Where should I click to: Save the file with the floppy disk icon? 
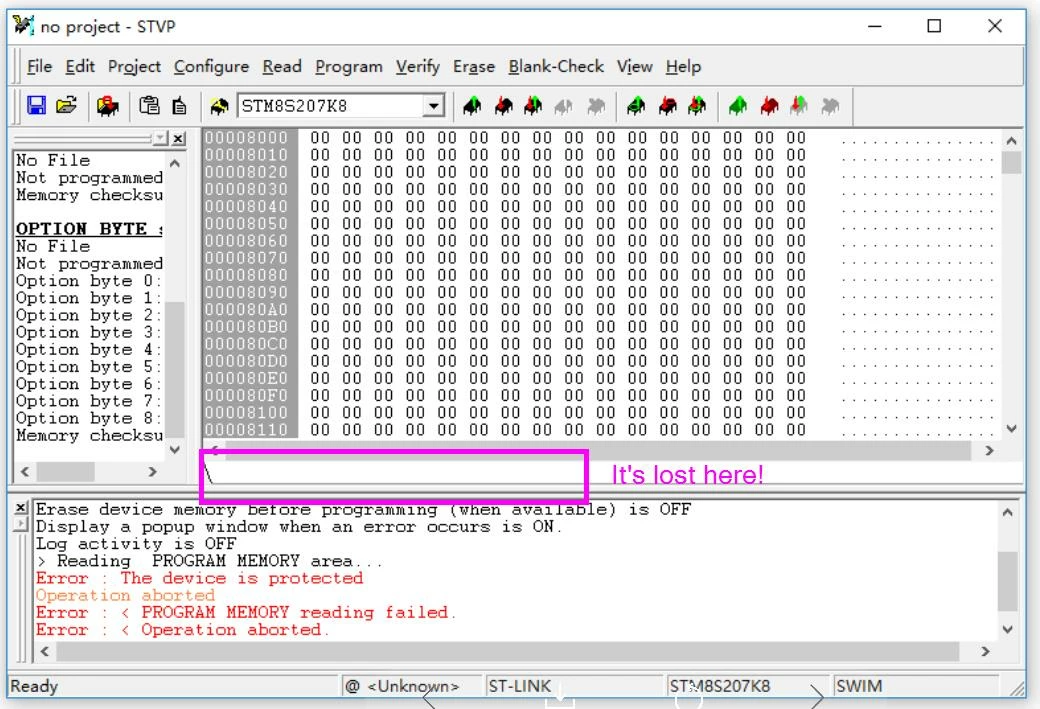[x=36, y=105]
